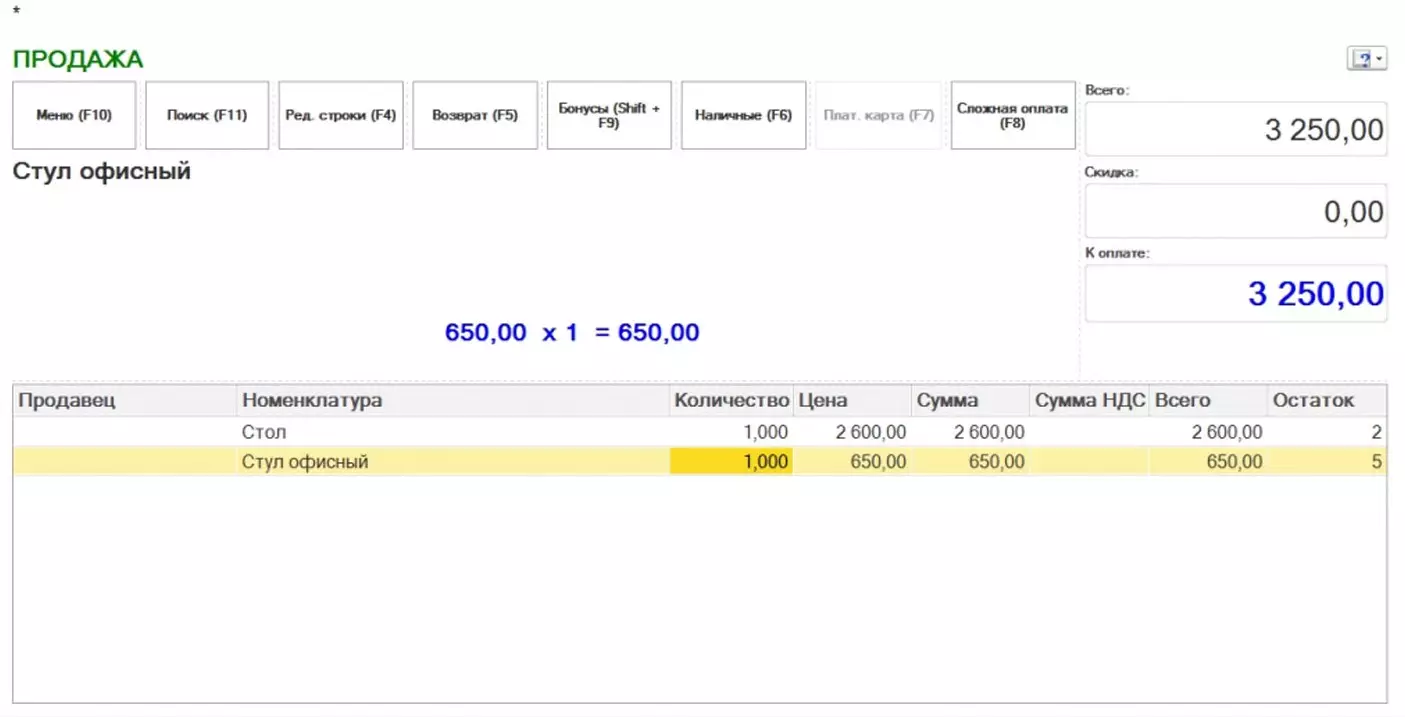Image resolution: width=1405 pixels, height=717 pixels.
Task: Click the К оплате amount field
Action: pyautogui.click(x=1235, y=294)
